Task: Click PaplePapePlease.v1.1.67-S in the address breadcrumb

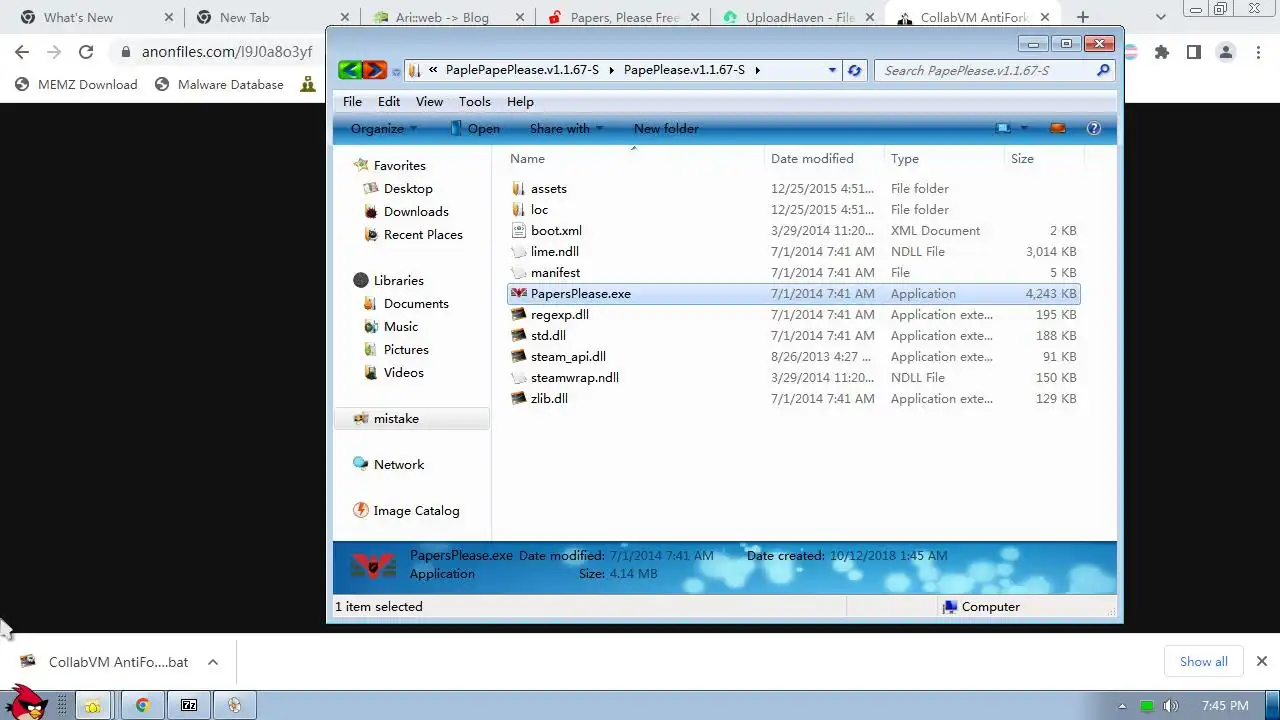Action: 522,70
